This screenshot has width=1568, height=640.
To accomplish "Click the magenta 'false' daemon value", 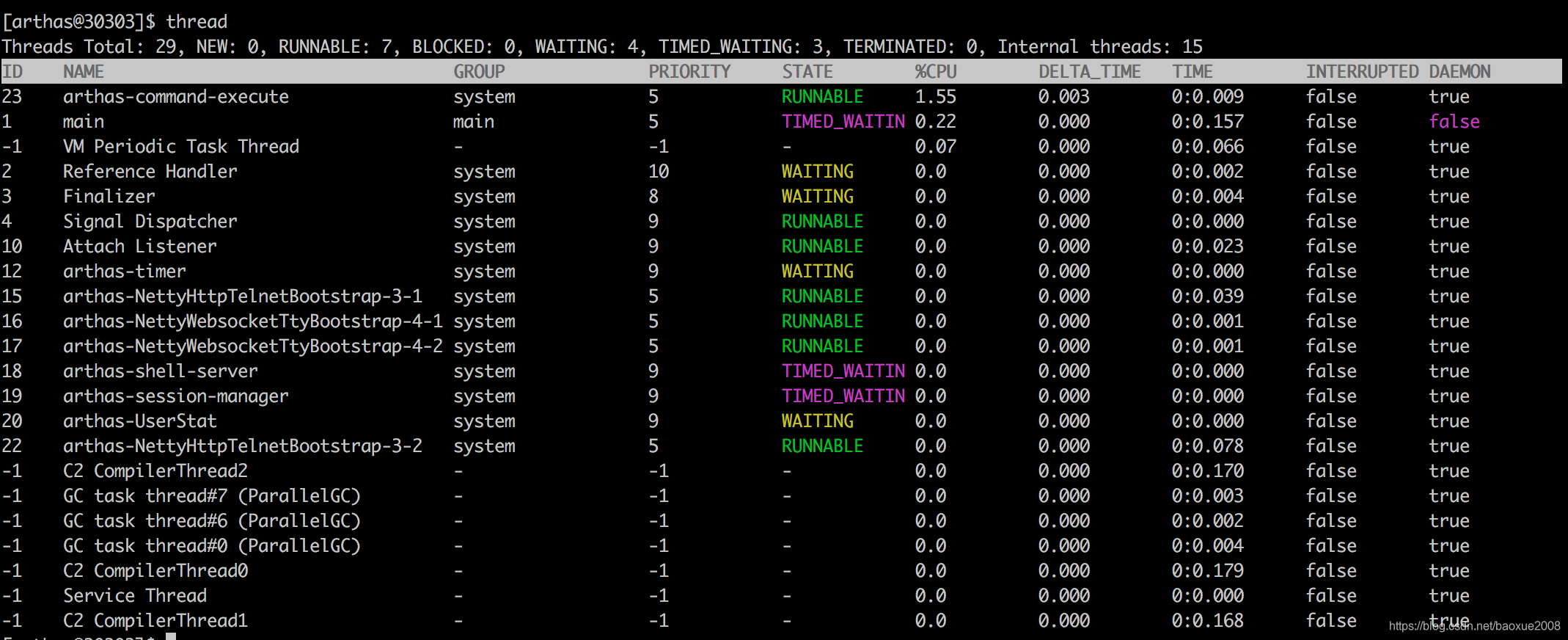I will pyautogui.click(x=1454, y=121).
